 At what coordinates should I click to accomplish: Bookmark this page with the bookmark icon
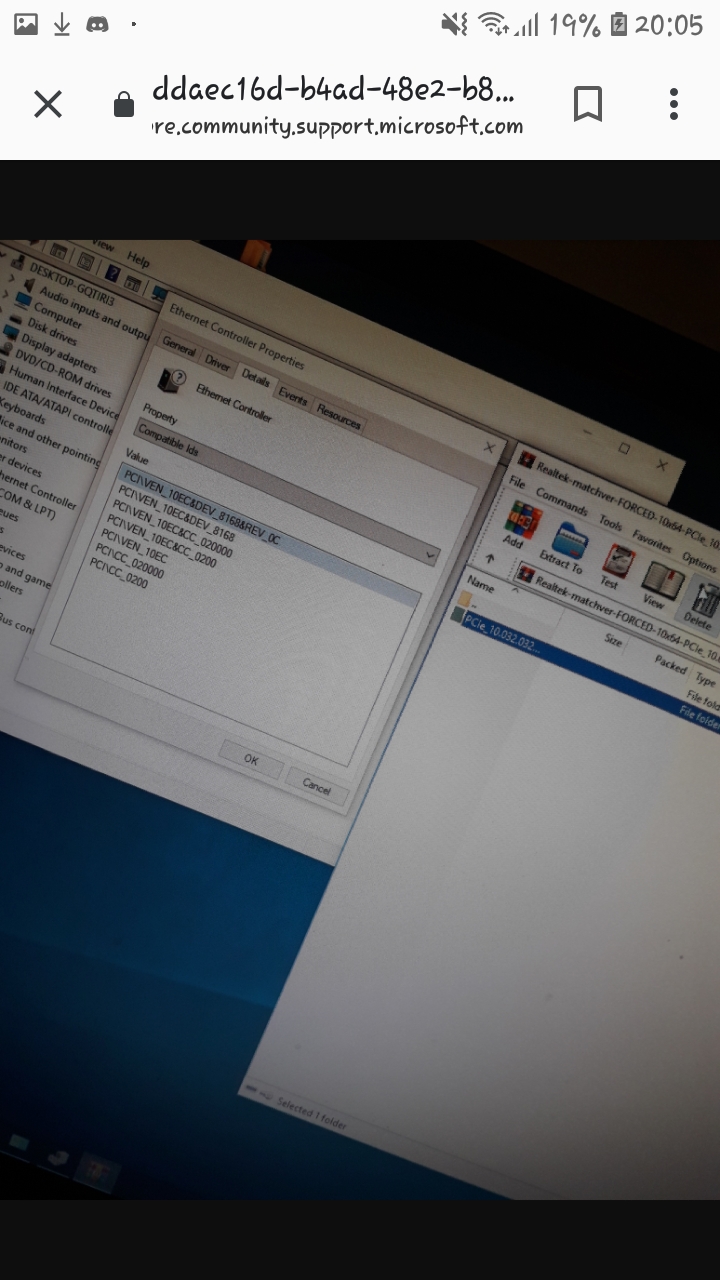tap(588, 104)
